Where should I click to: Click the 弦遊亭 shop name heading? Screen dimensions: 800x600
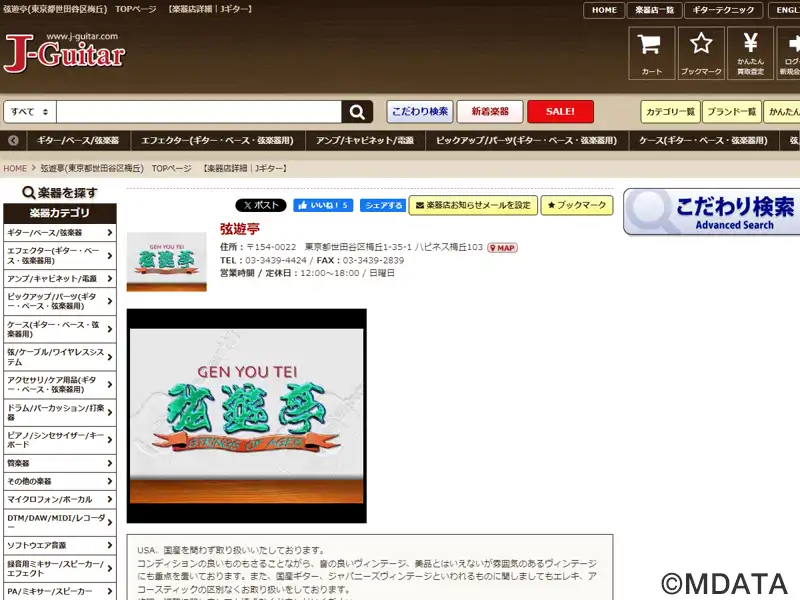(x=240, y=229)
